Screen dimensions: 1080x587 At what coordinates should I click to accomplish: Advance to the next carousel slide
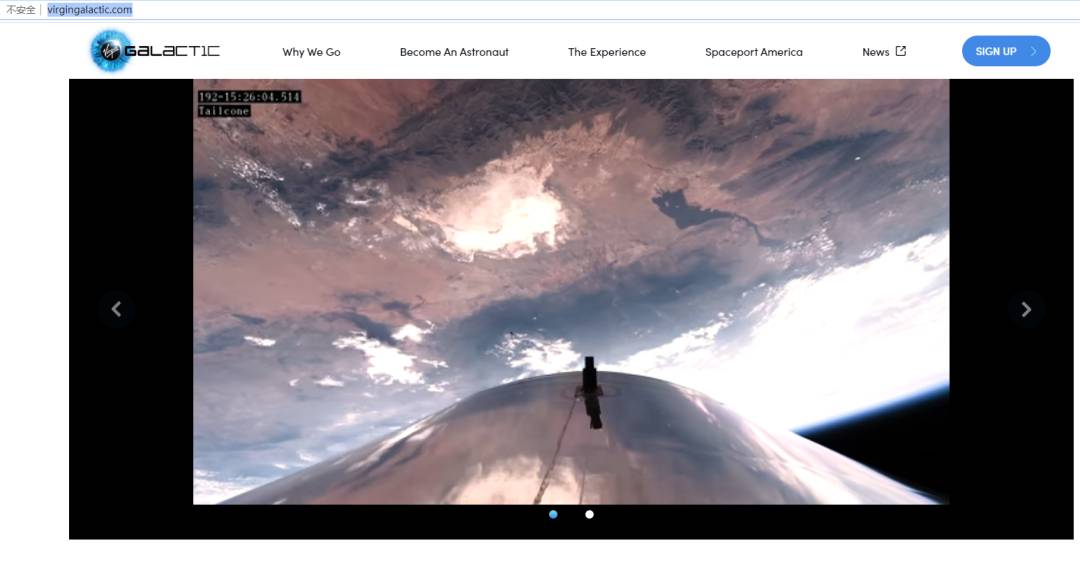click(1026, 309)
